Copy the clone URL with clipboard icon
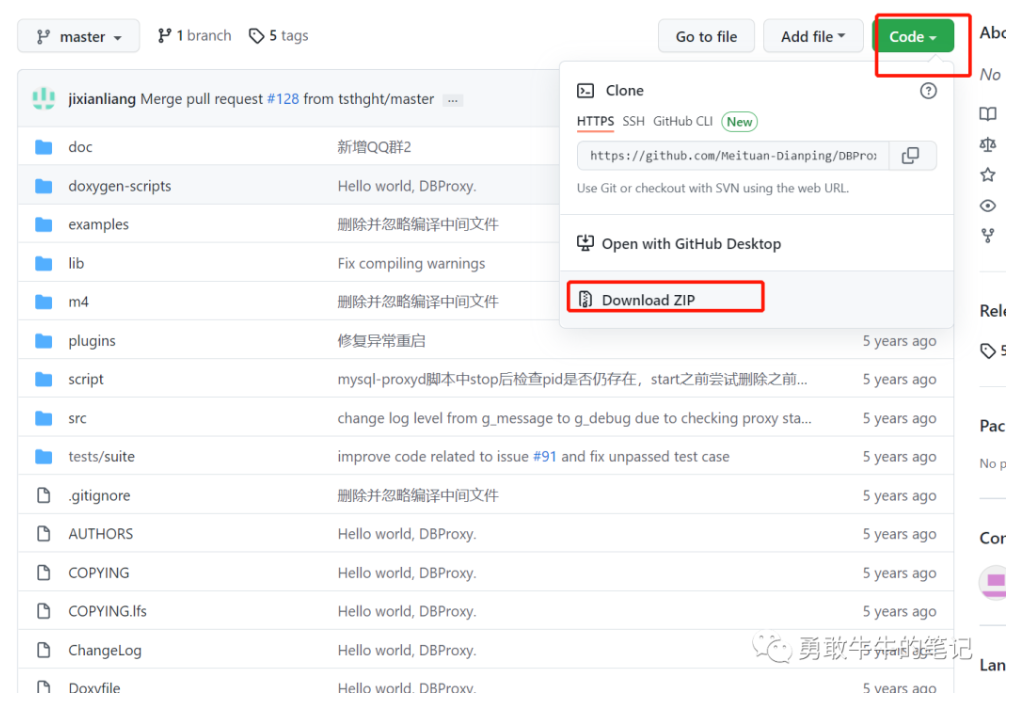 point(910,156)
